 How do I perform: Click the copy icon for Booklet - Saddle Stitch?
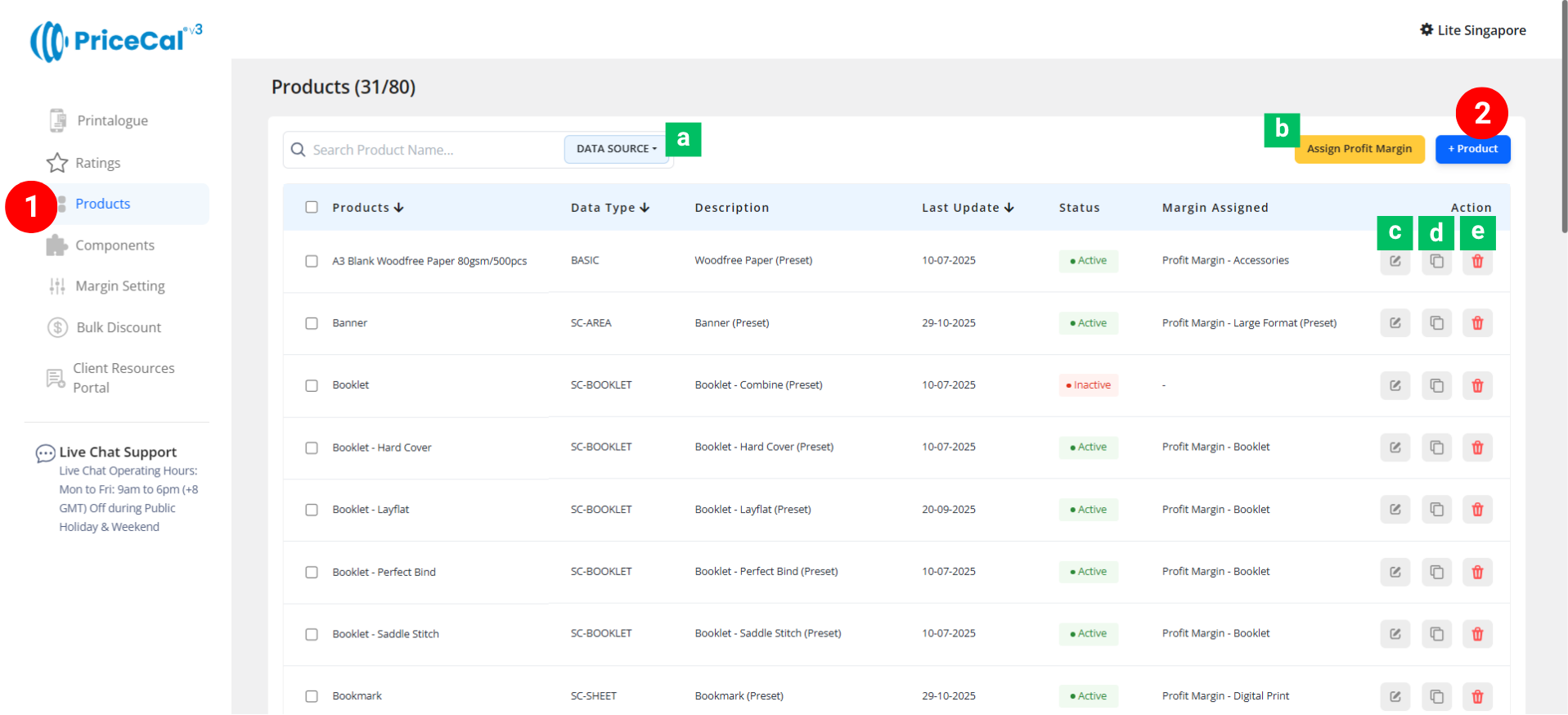tap(1436, 634)
